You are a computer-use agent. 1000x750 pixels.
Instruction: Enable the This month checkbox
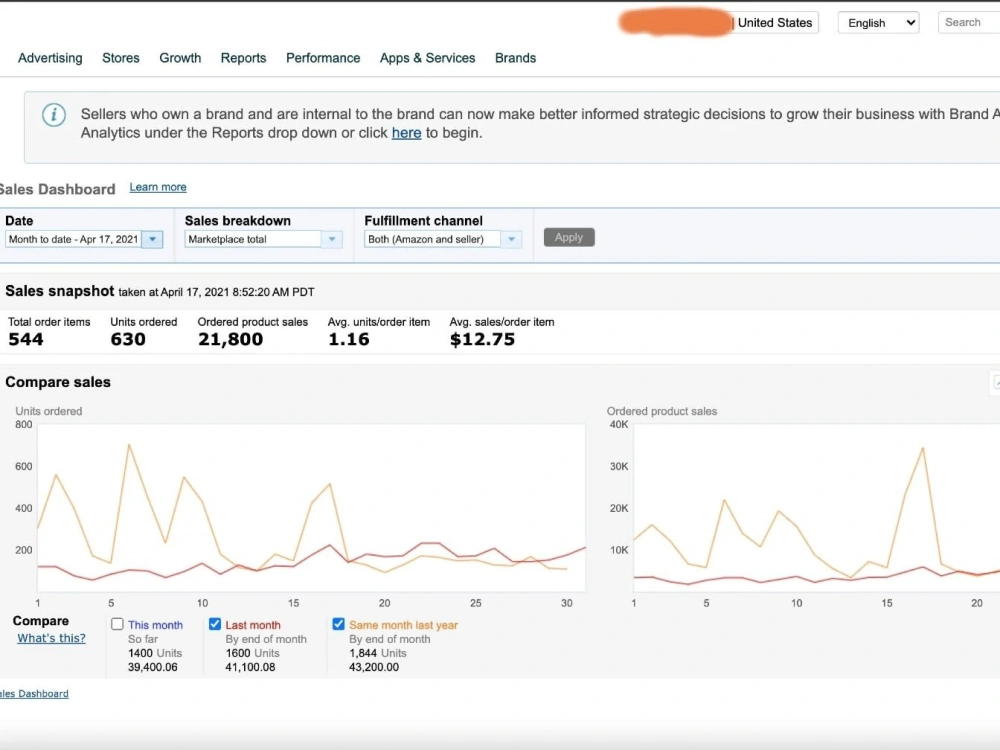tap(117, 624)
